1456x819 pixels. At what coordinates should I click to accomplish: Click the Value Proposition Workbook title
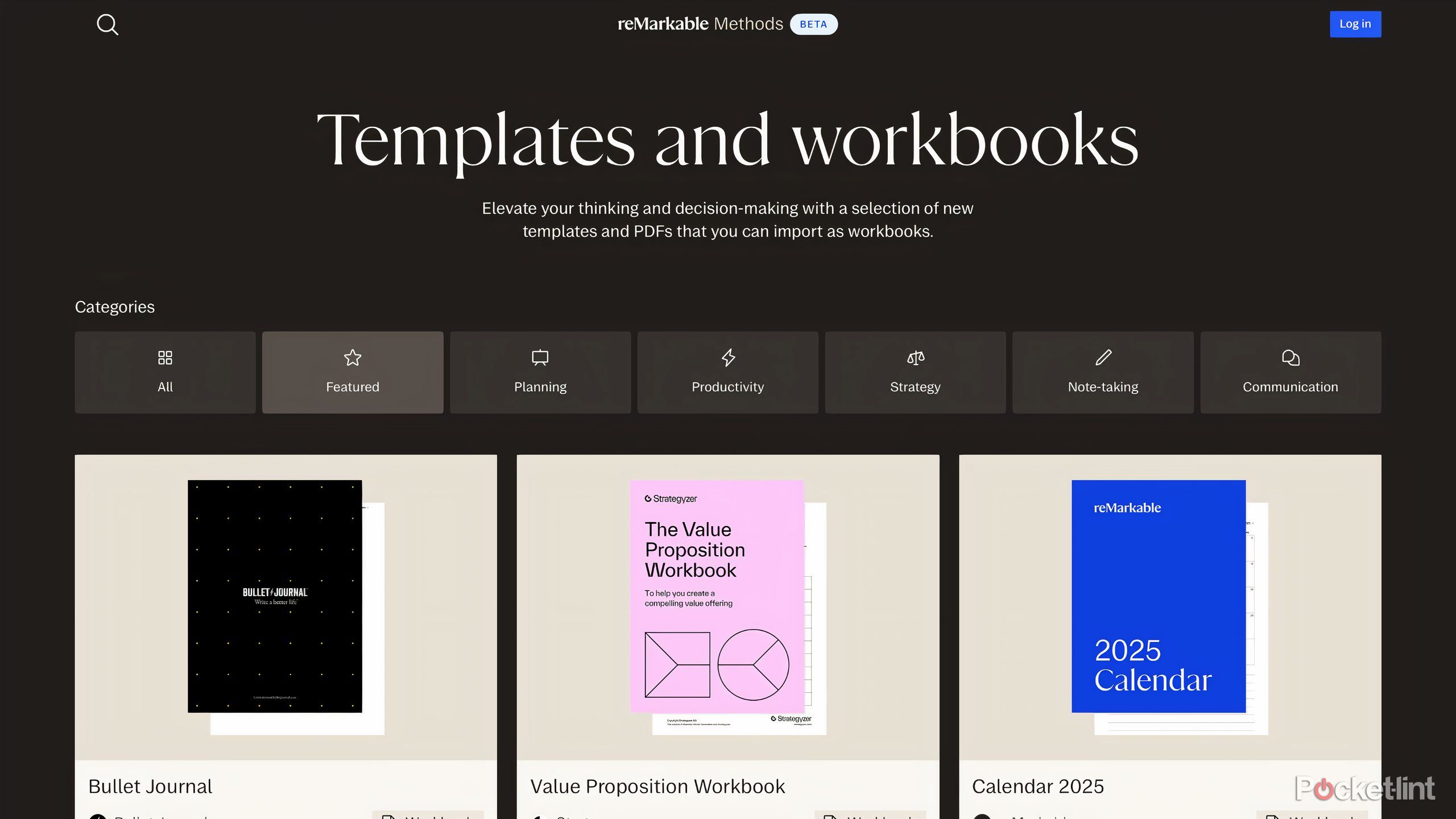[657, 787]
